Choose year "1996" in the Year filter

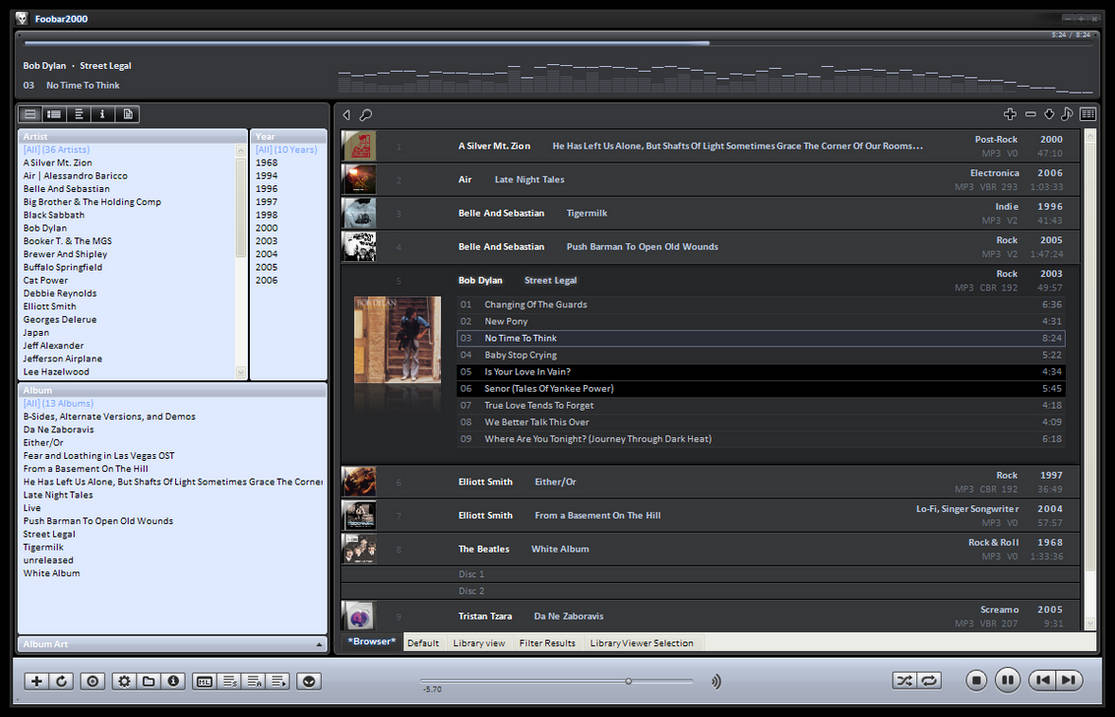click(267, 189)
